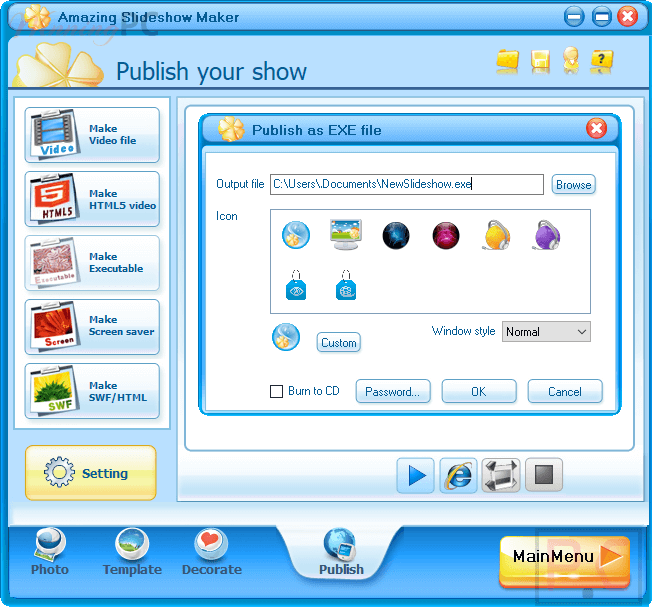The width and height of the screenshot is (652, 608).
Task: Click Make SWF/HTML button
Action: click(92, 391)
